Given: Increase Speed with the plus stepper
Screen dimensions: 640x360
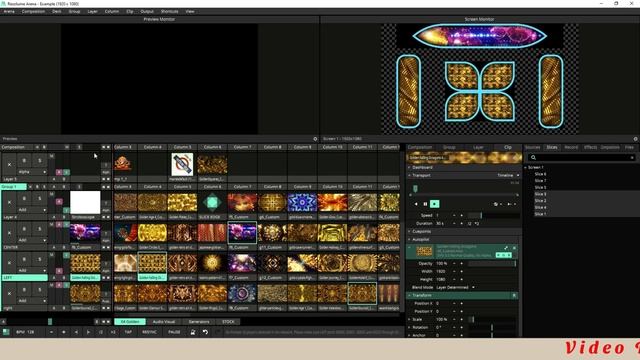Looking at the screenshot, I should (x=462, y=215).
